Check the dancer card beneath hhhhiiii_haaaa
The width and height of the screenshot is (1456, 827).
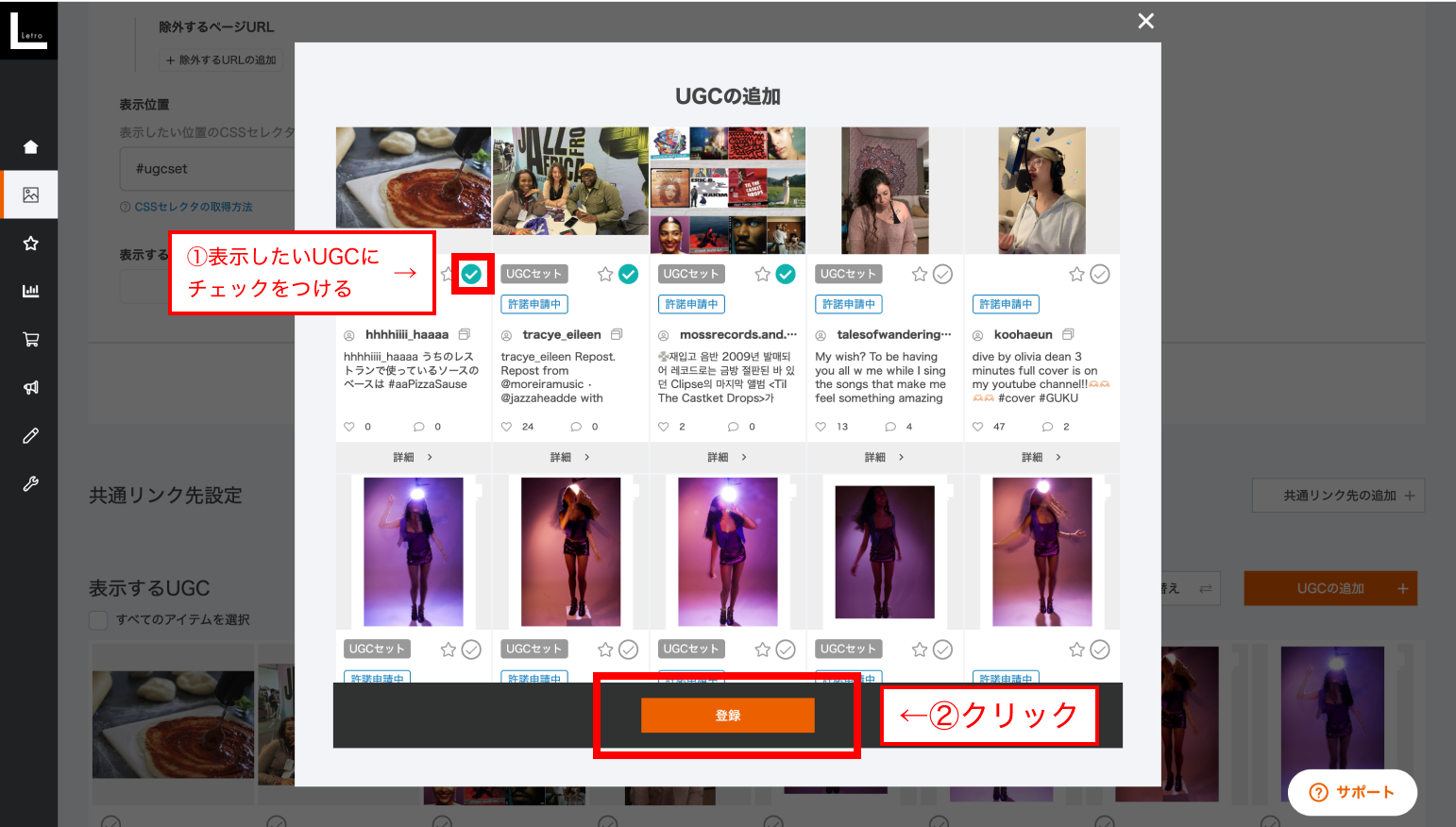tap(471, 650)
